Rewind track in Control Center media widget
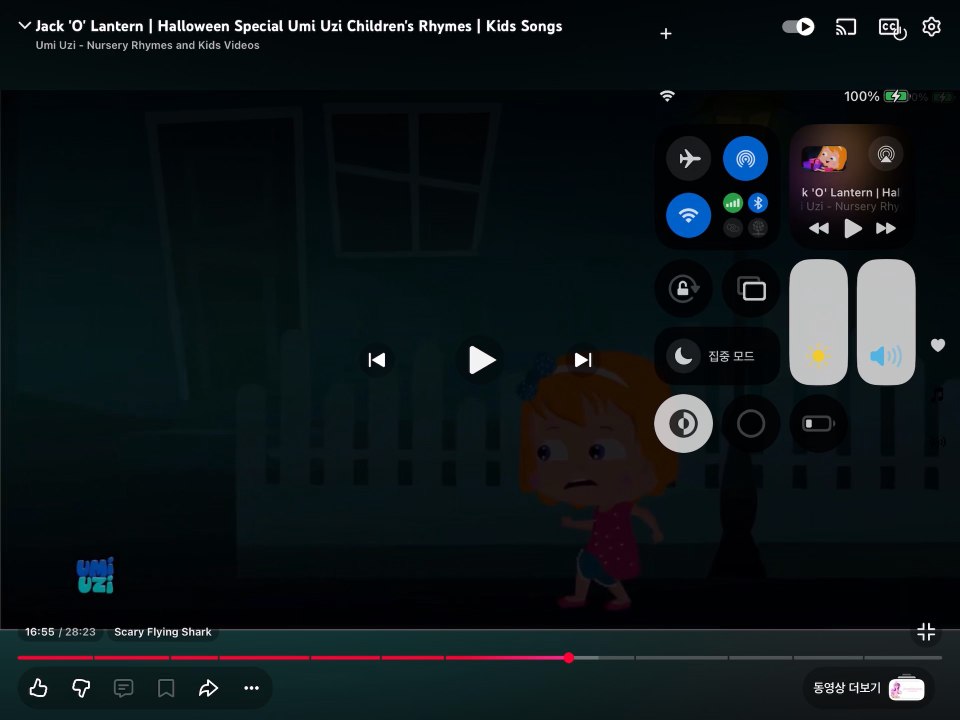The height and width of the screenshot is (720, 960). pos(819,228)
